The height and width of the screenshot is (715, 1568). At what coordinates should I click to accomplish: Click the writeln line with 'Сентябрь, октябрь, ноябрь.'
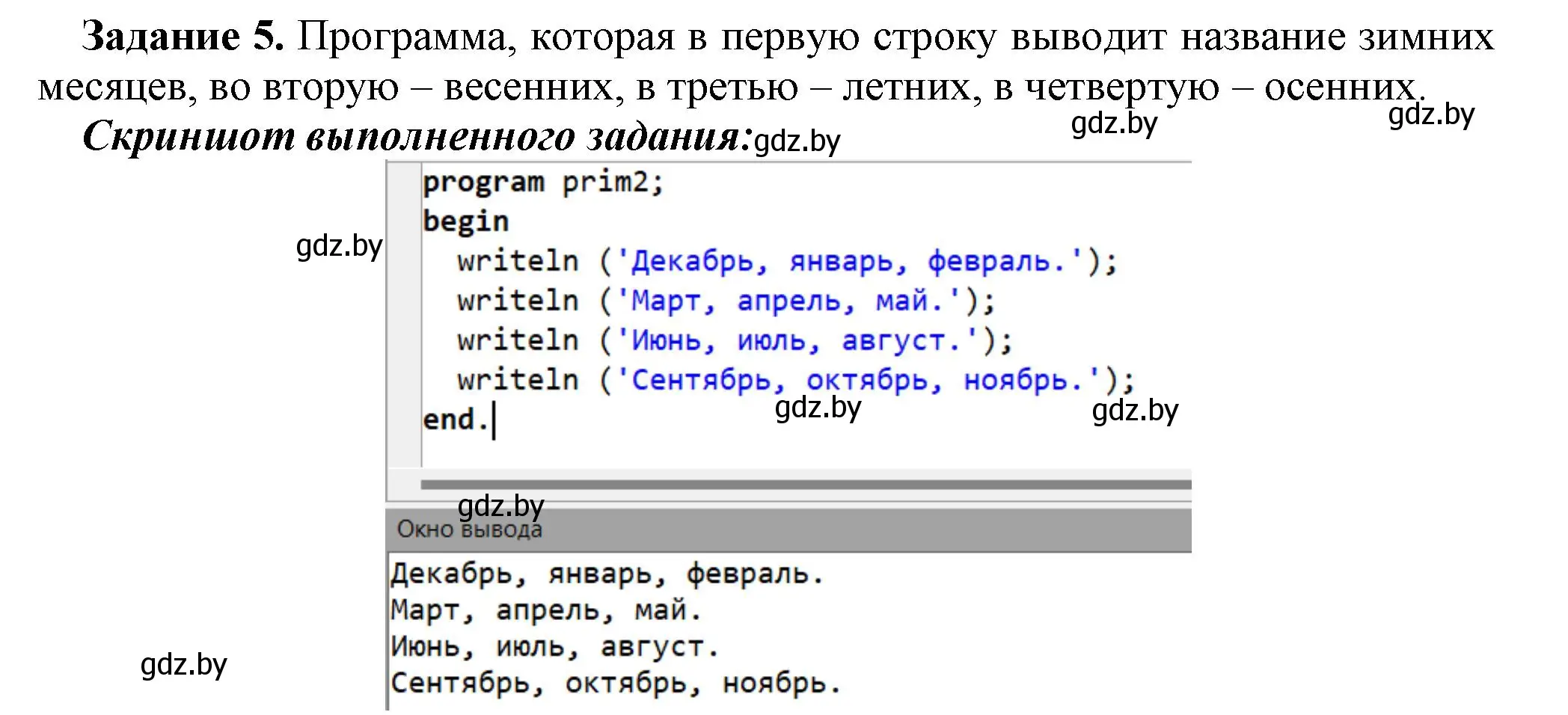point(796,381)
